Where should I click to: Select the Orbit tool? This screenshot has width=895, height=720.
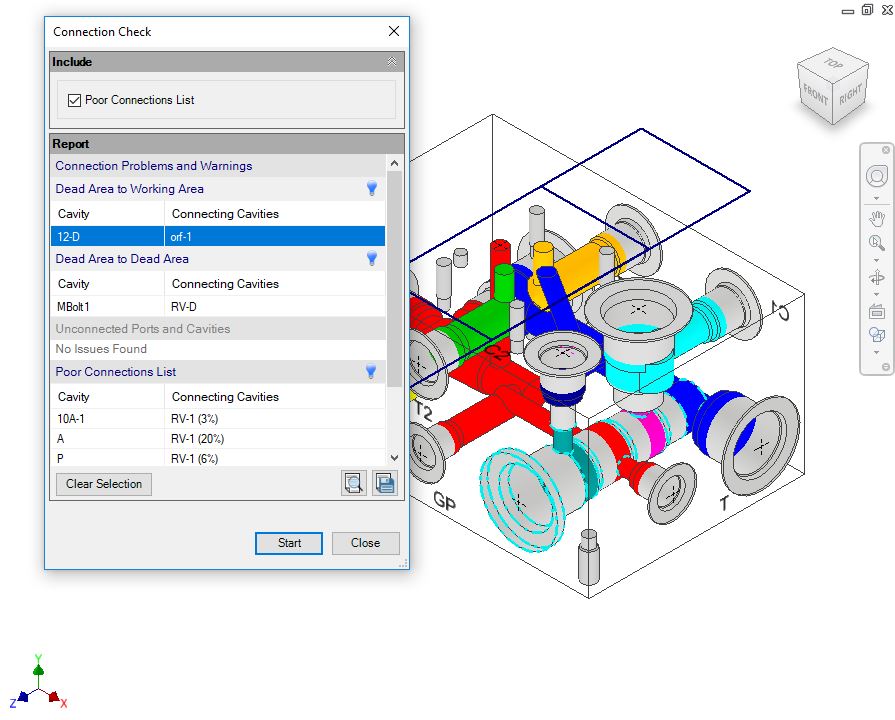coord(877,278)
